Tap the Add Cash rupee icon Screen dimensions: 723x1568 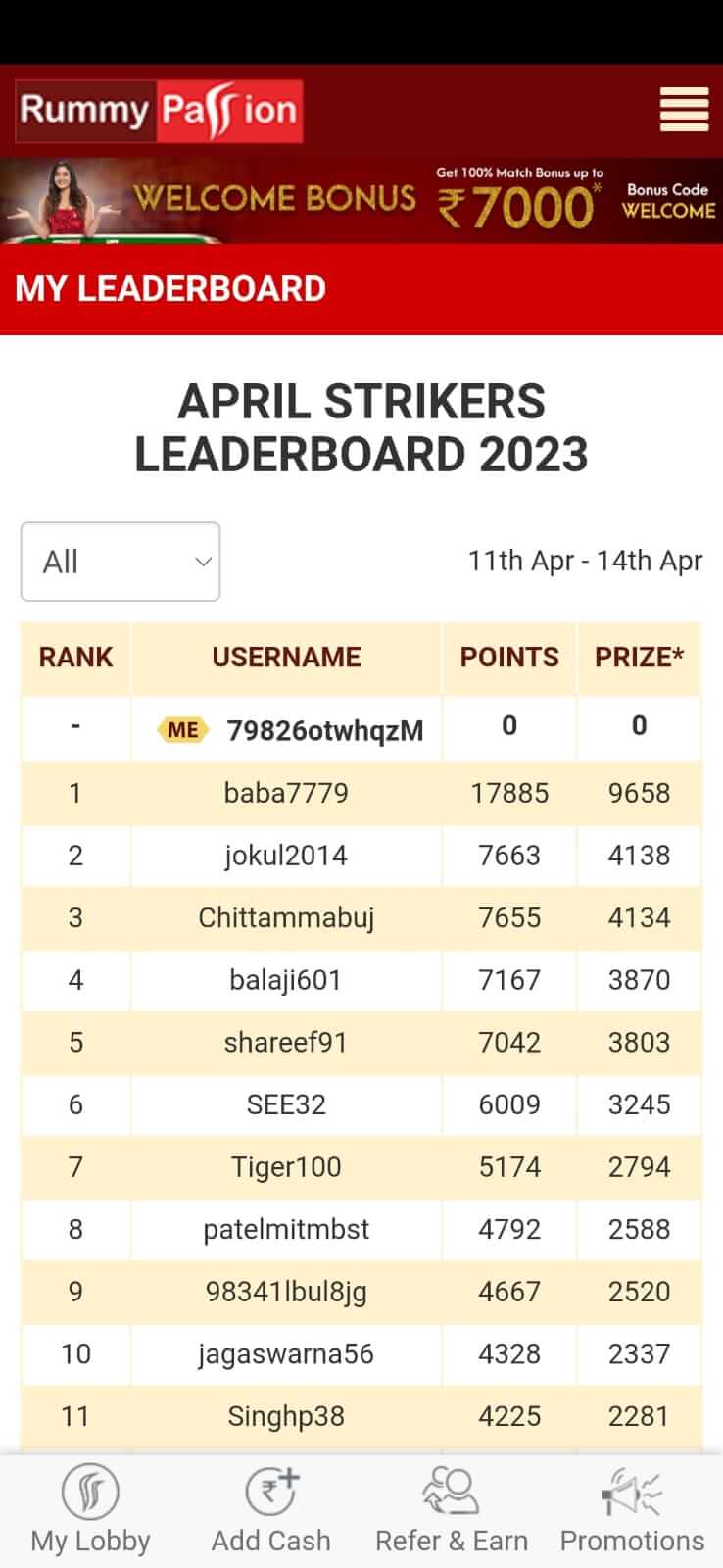click(x=271, y=1492)
